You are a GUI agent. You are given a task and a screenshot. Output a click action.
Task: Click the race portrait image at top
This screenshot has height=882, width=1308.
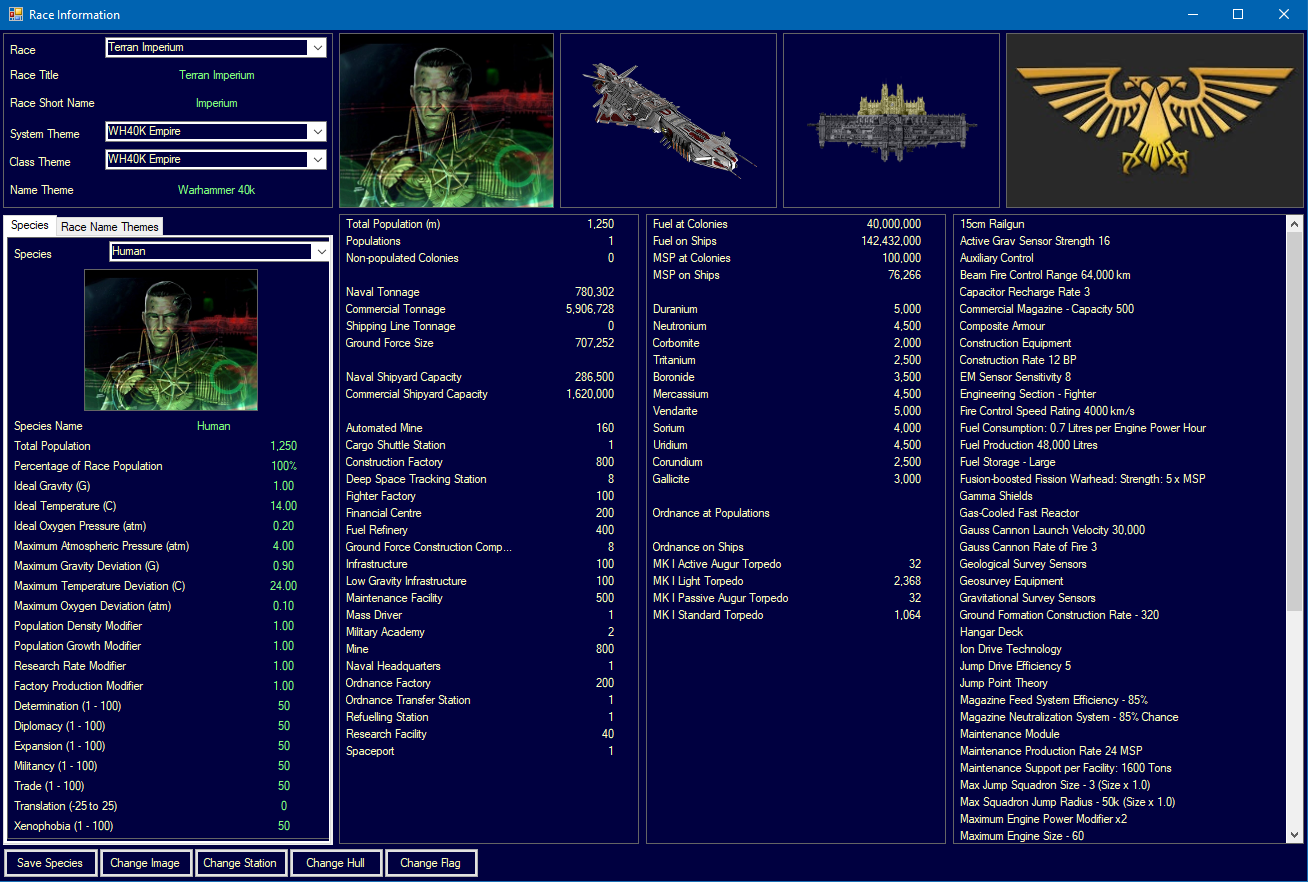[446, 120]
